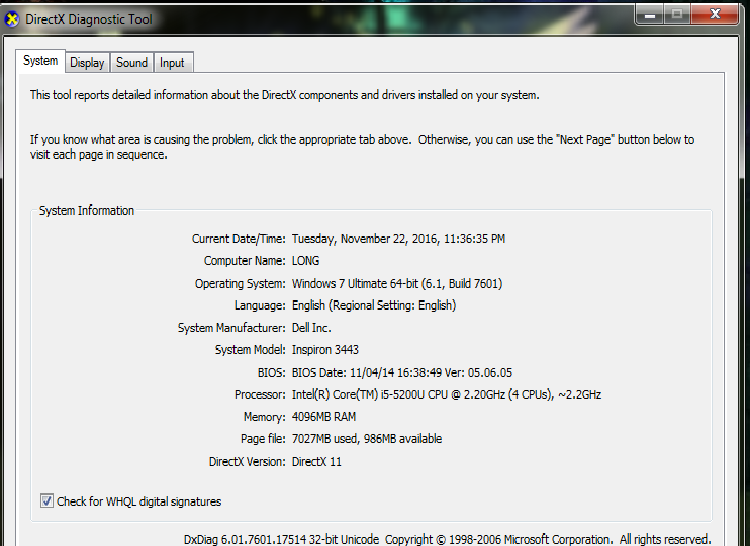The width and height of the screenshot is (750, 546).
Task: Open the Display tab
Action: (87, 63)
